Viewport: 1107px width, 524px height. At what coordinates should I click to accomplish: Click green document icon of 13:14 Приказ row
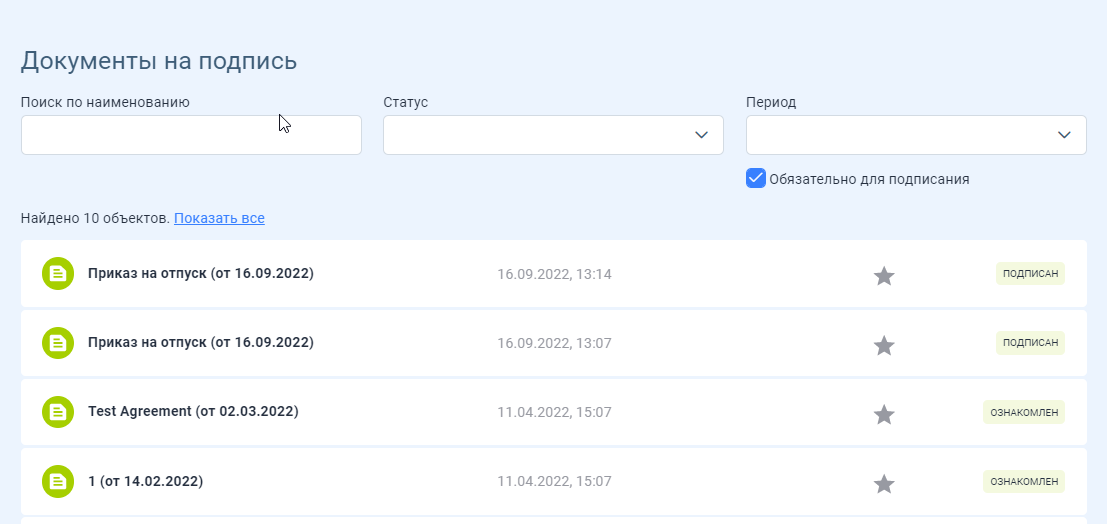pyautogui.click(x=58, y=273)
